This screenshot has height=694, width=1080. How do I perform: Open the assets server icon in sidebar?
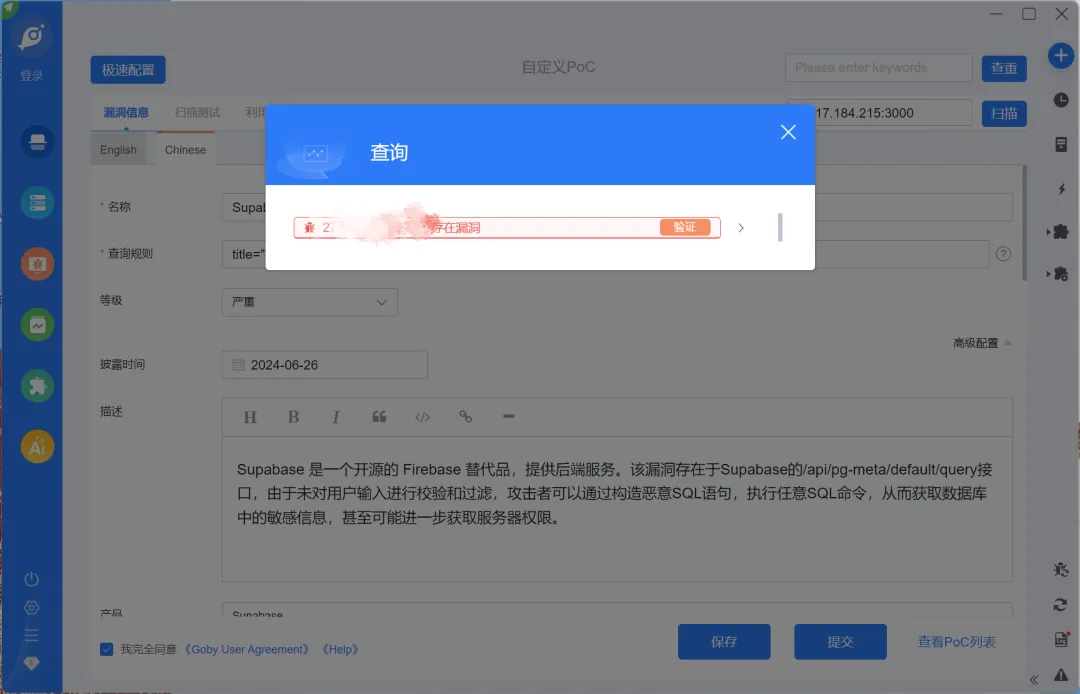[x=37, y=203]
